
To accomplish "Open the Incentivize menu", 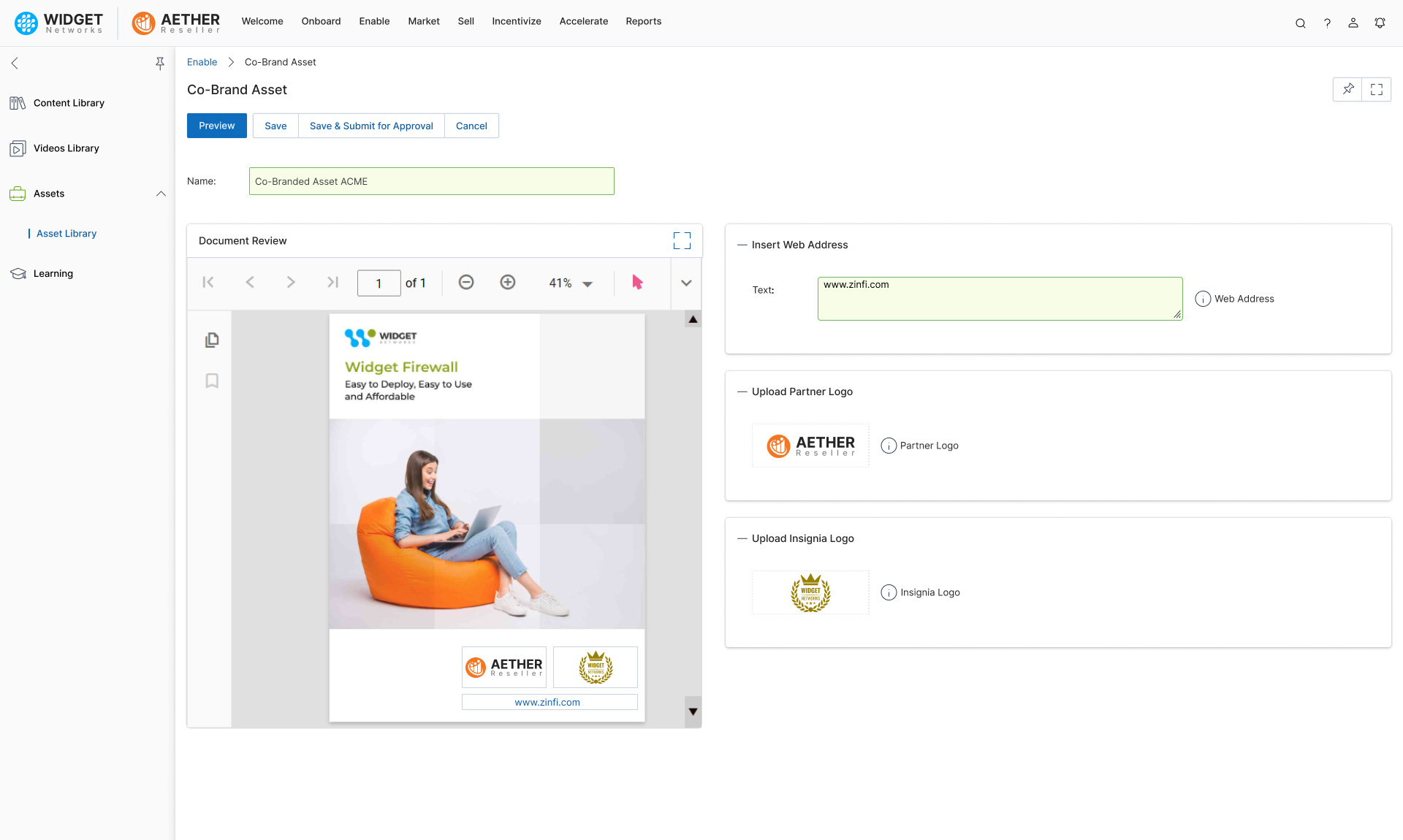I will point(517,21).
